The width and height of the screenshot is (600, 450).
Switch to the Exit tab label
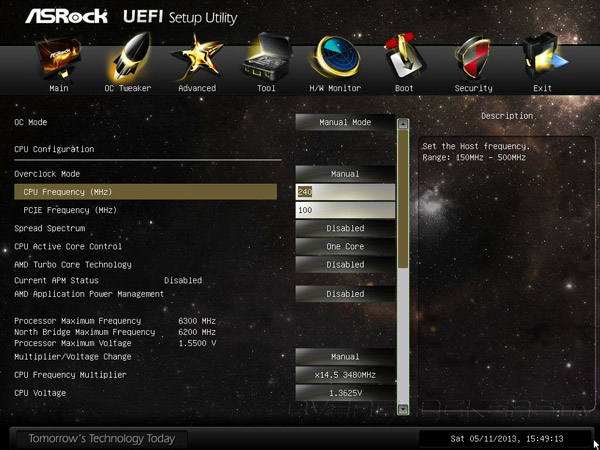pos(543,88)
